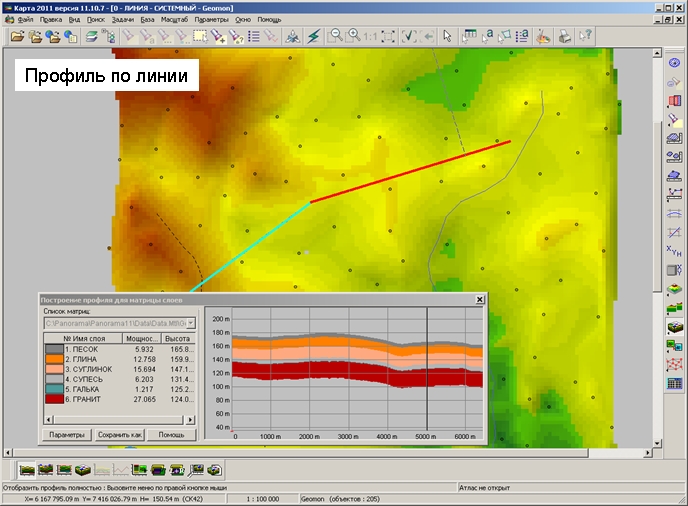Click the zoom out magnifier icon
The height and width of the screenshot is (506, 688).
click(337, 36)
